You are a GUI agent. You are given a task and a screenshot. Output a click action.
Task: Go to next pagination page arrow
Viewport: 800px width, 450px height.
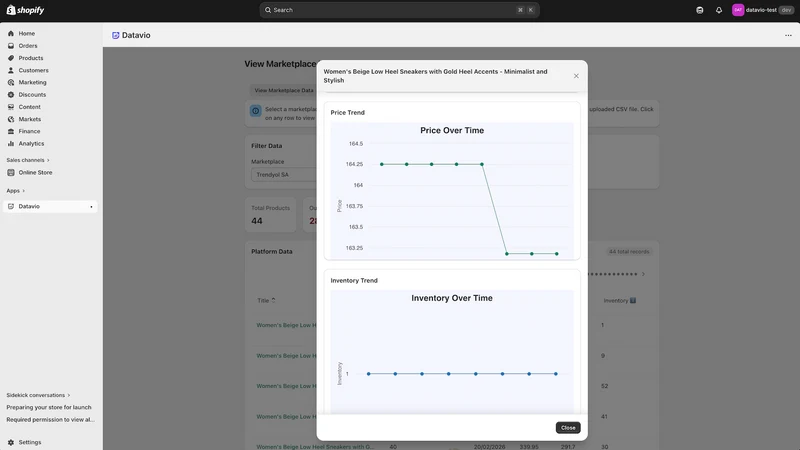643,274
